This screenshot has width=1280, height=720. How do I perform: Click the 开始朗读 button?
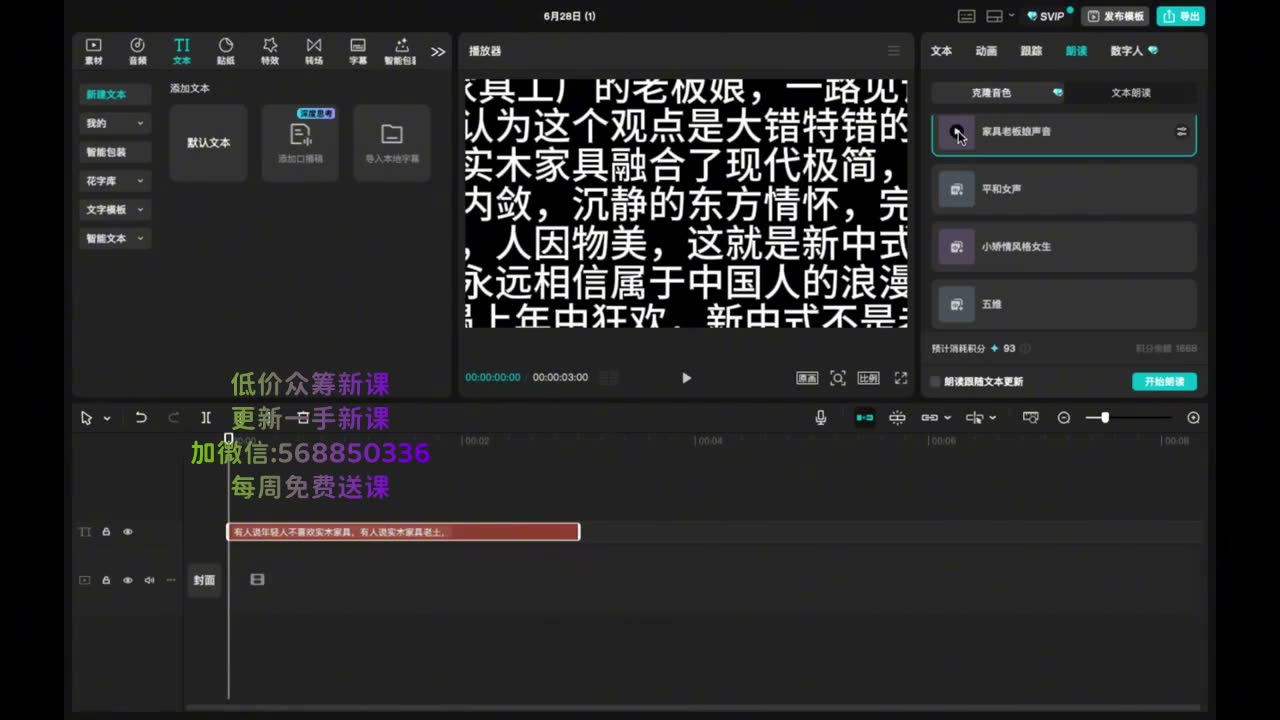[1164, 382]
